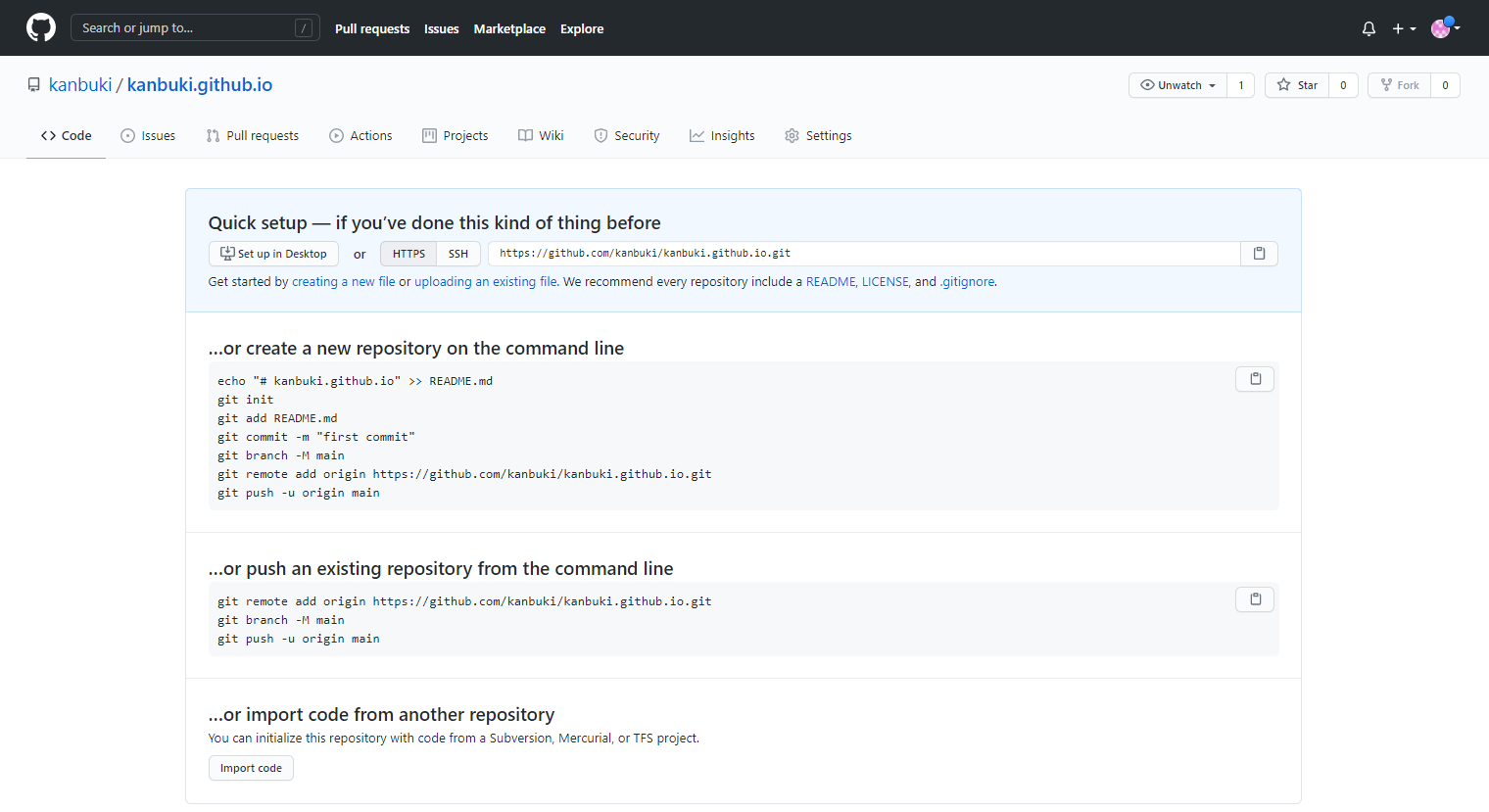Screen dimensions: 1489x812
Task: Open the kanbuki.github.io repository link
Action: (200, 85)
